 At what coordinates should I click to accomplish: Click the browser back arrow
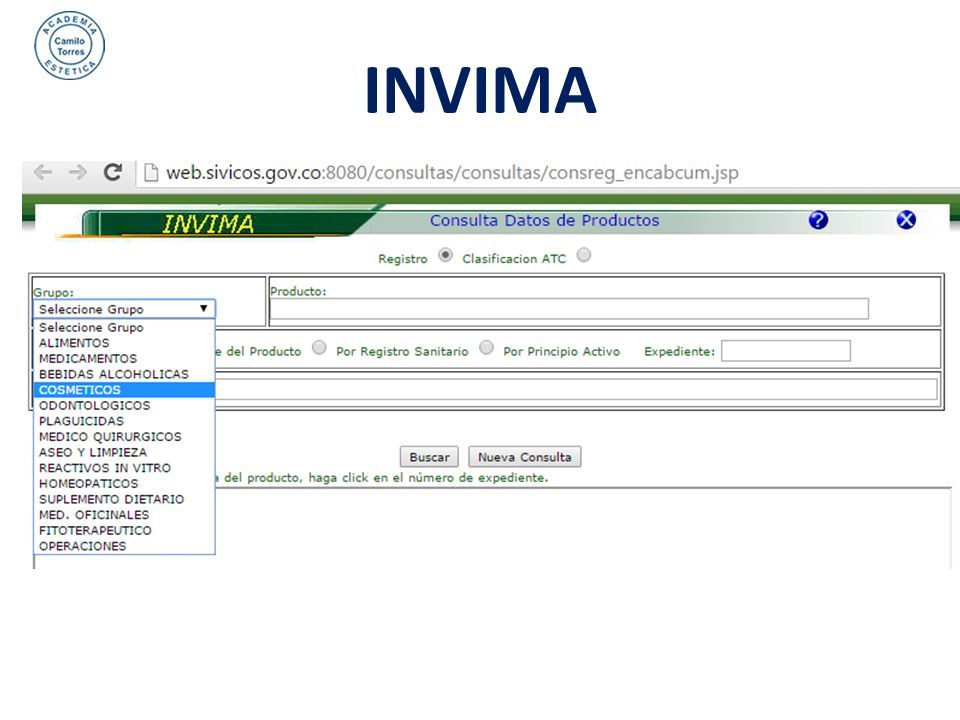tap(42, 172)
